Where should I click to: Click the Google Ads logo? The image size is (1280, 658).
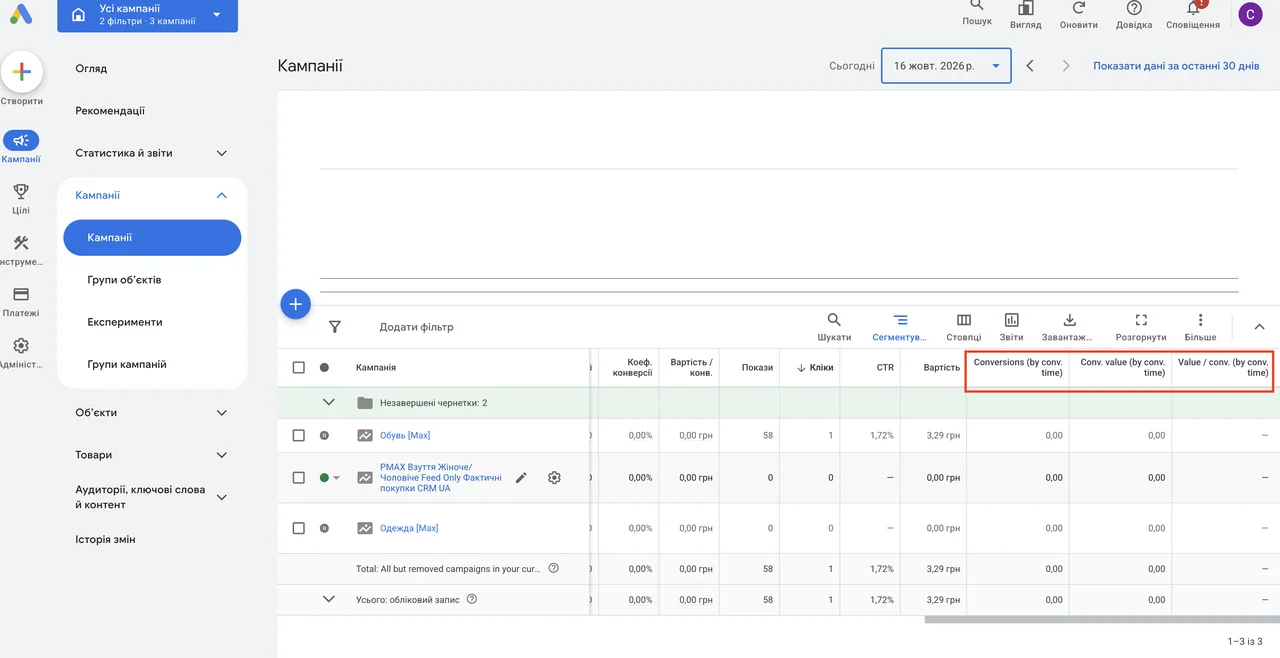(21, 14)
